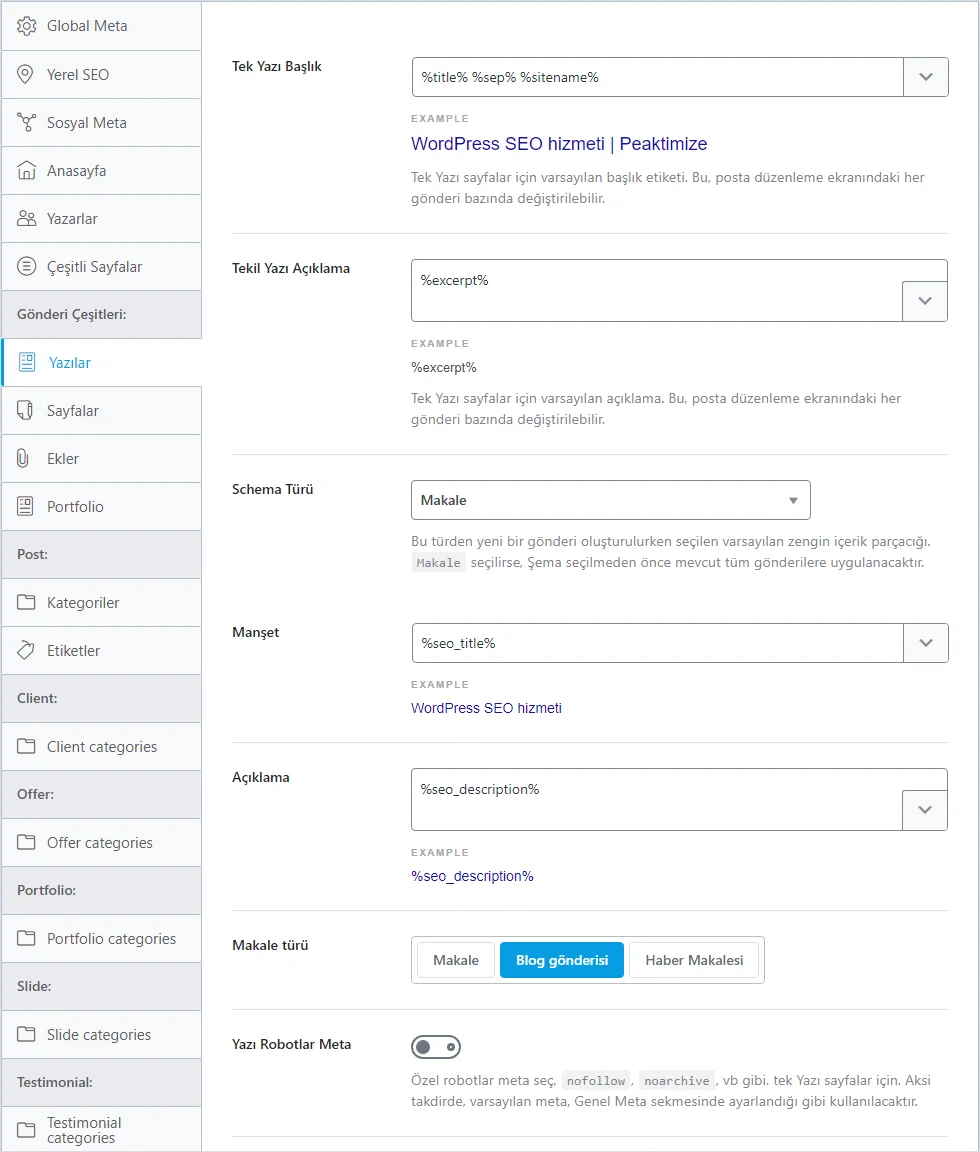The width and height of the screenshot is (980, 1152).
Task: Open the Yazarlar settings tab
Action: coord(101,219)
